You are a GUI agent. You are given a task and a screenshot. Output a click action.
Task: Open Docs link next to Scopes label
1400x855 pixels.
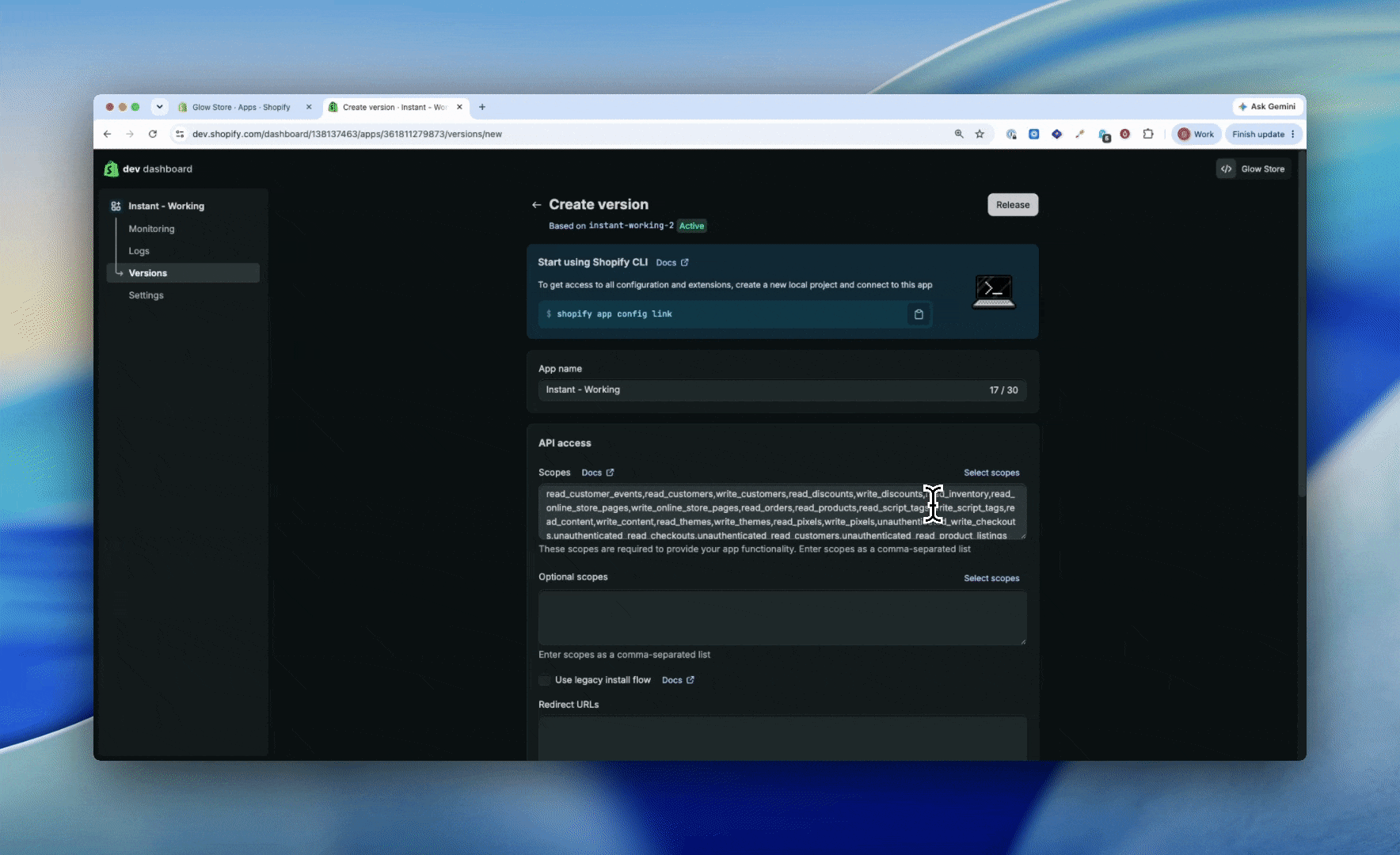click(597, 473)
